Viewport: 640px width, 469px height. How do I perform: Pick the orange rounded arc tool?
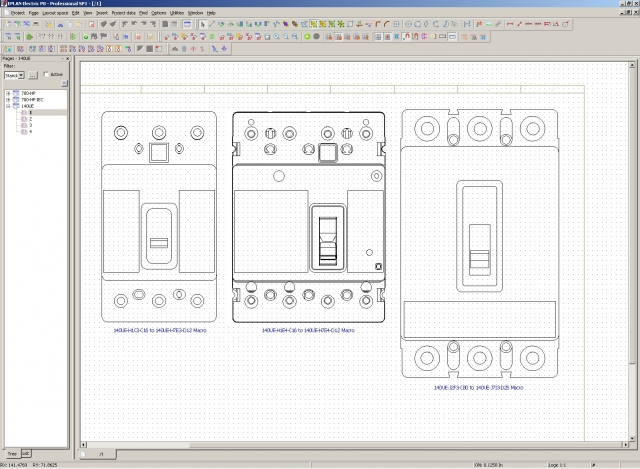click(x=387, y=24)
